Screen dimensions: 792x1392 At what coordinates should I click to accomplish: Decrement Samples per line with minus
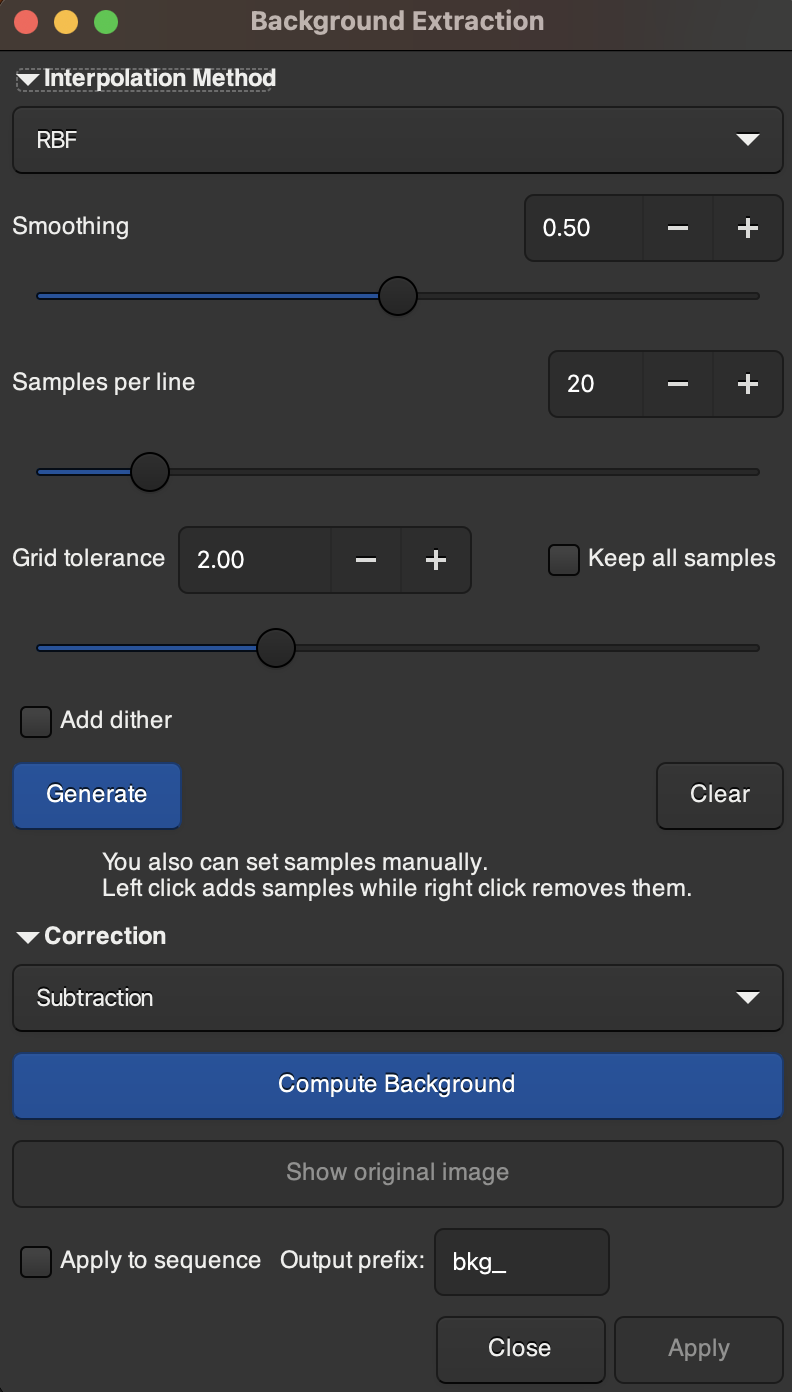tap(677, 384)
